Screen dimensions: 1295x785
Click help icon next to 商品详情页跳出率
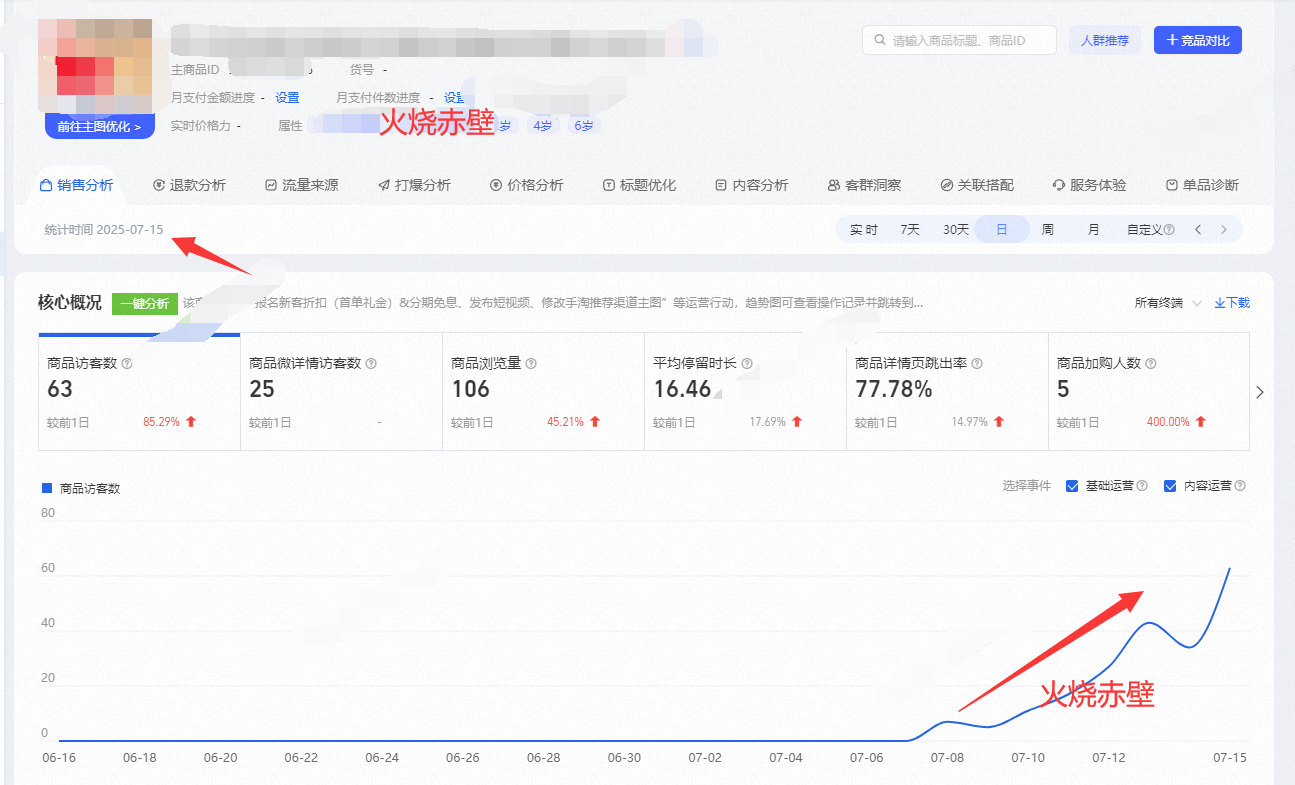point(977,364)
